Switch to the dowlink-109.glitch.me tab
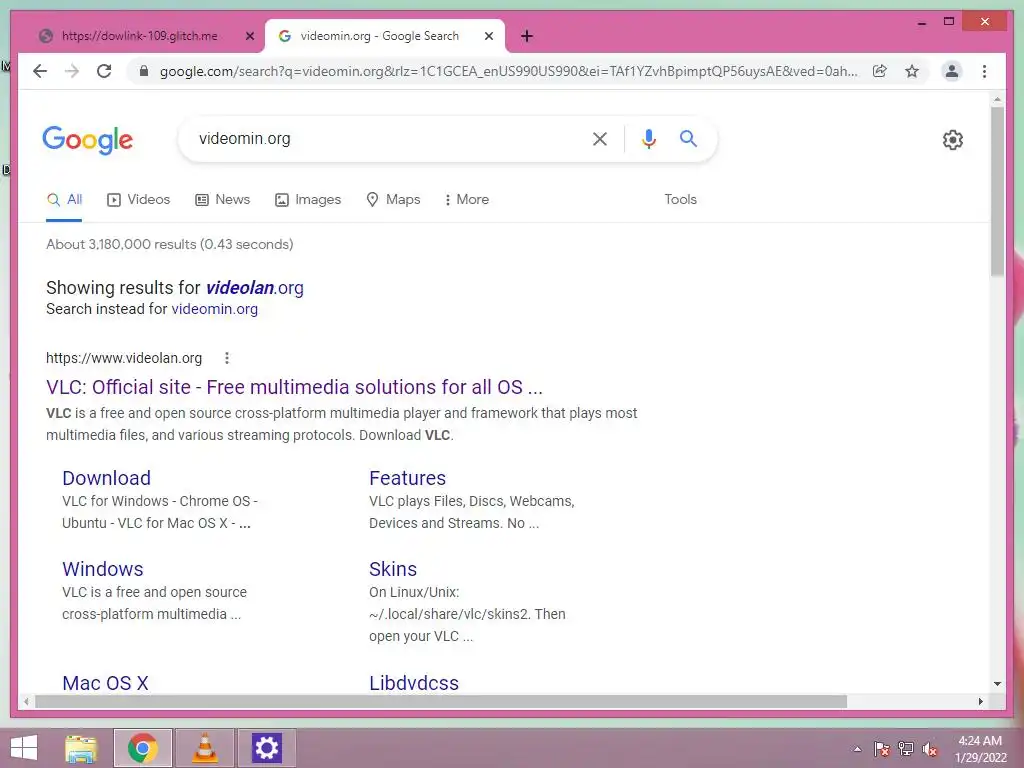This screenshot has width=1024, height=768. 139,36
